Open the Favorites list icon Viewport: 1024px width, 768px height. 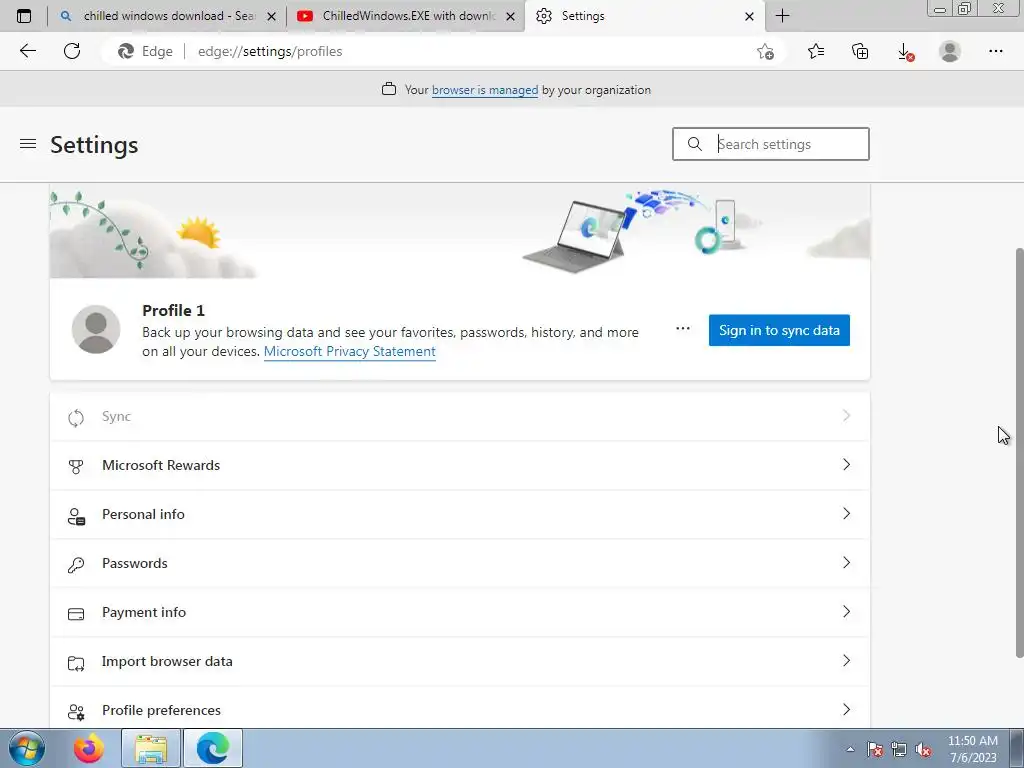[x=816, y=51]
